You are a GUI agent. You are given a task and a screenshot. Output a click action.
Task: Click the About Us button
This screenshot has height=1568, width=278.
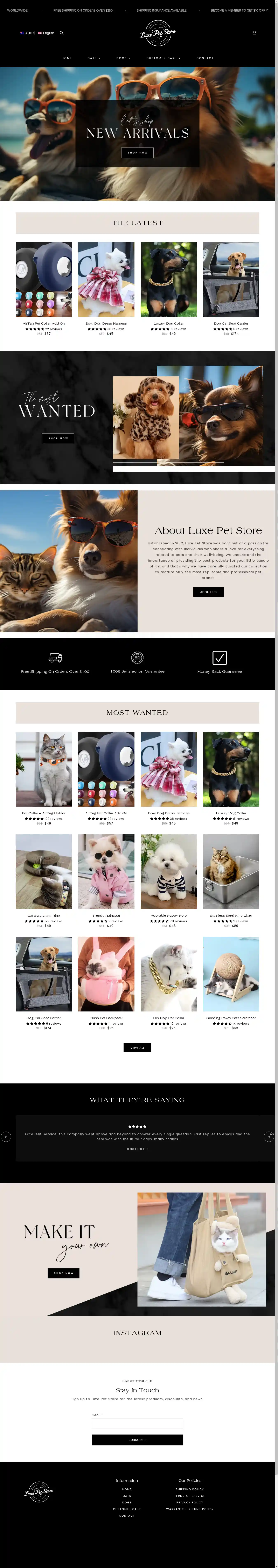208,592
